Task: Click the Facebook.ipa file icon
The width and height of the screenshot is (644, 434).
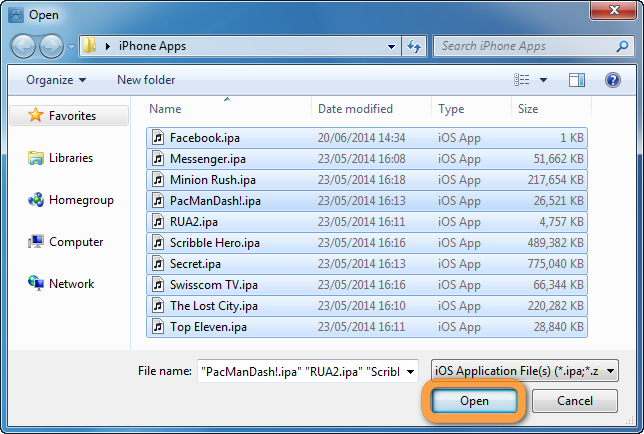Action: click(158, 138)
